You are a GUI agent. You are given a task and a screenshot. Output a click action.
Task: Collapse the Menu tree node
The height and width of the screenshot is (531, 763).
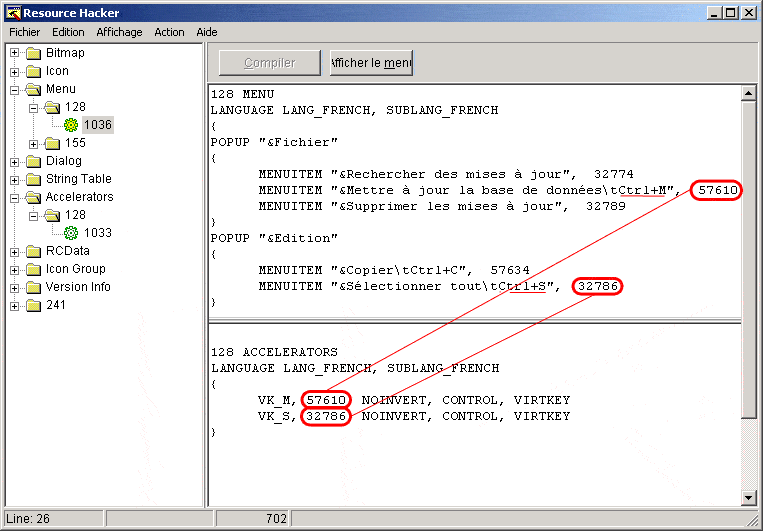15,90
